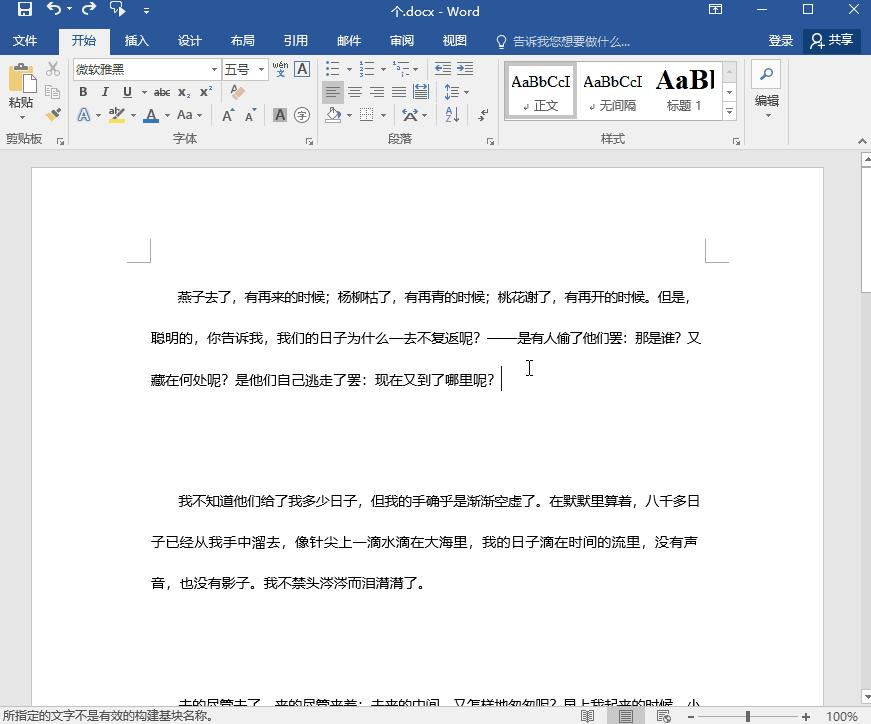Apply superscript formatting

(x=204, y=91)
